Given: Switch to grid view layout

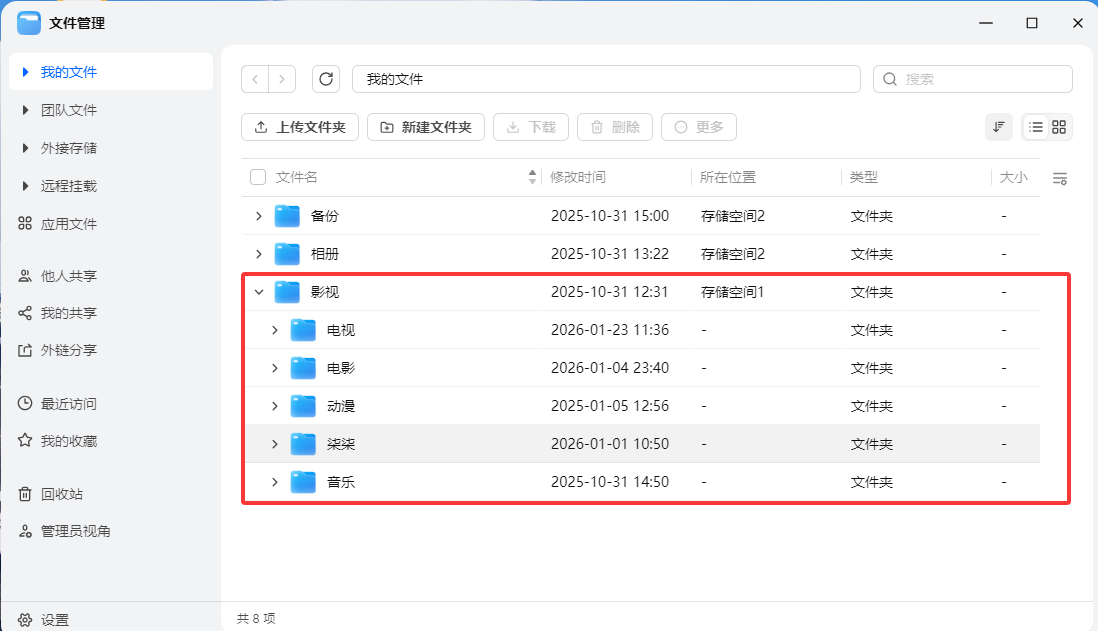Looking at the screenshot, I should pyautogui.click(x=1058, y=127).
